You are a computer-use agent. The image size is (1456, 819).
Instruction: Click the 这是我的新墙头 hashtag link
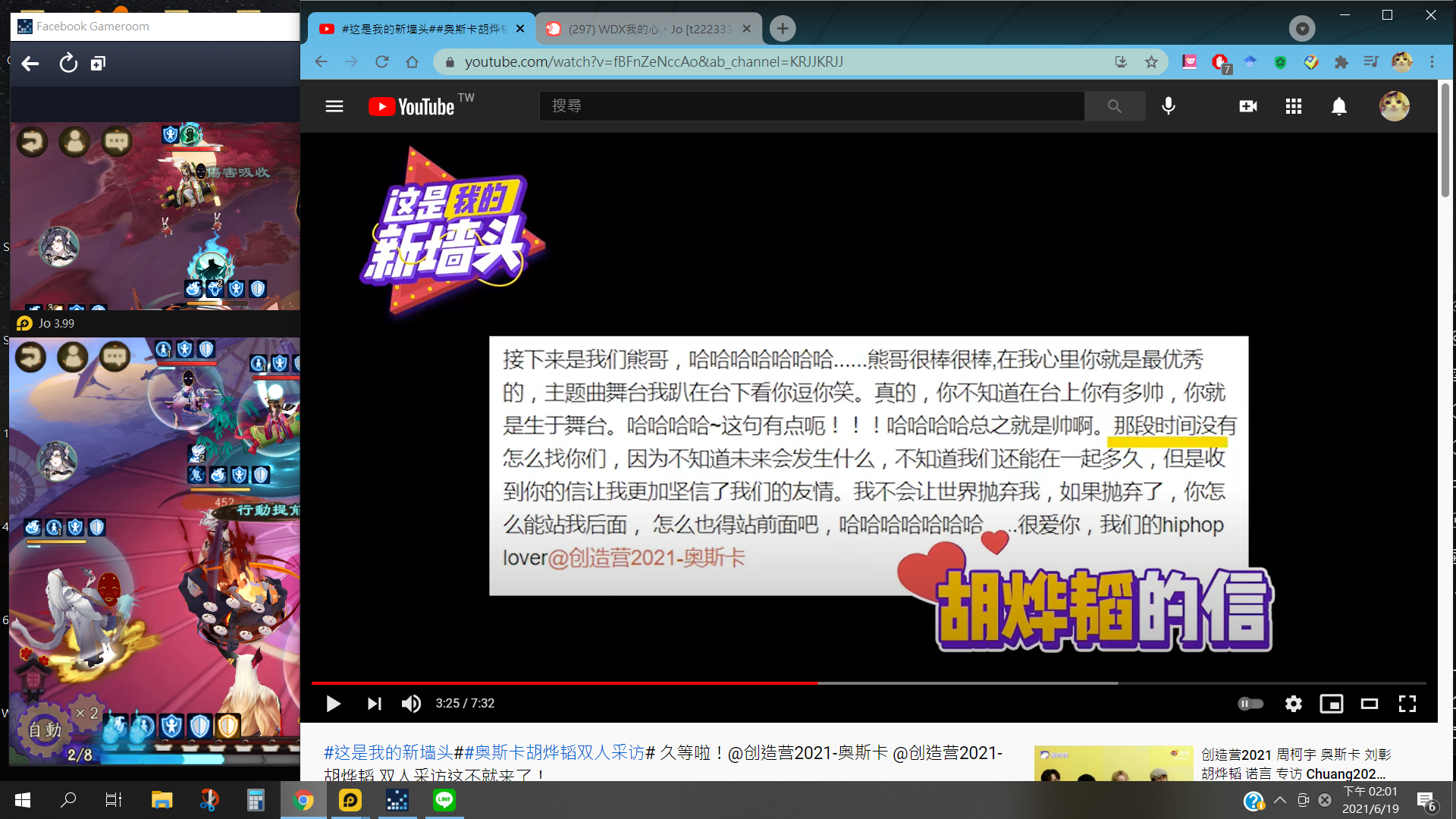(388, 752)
